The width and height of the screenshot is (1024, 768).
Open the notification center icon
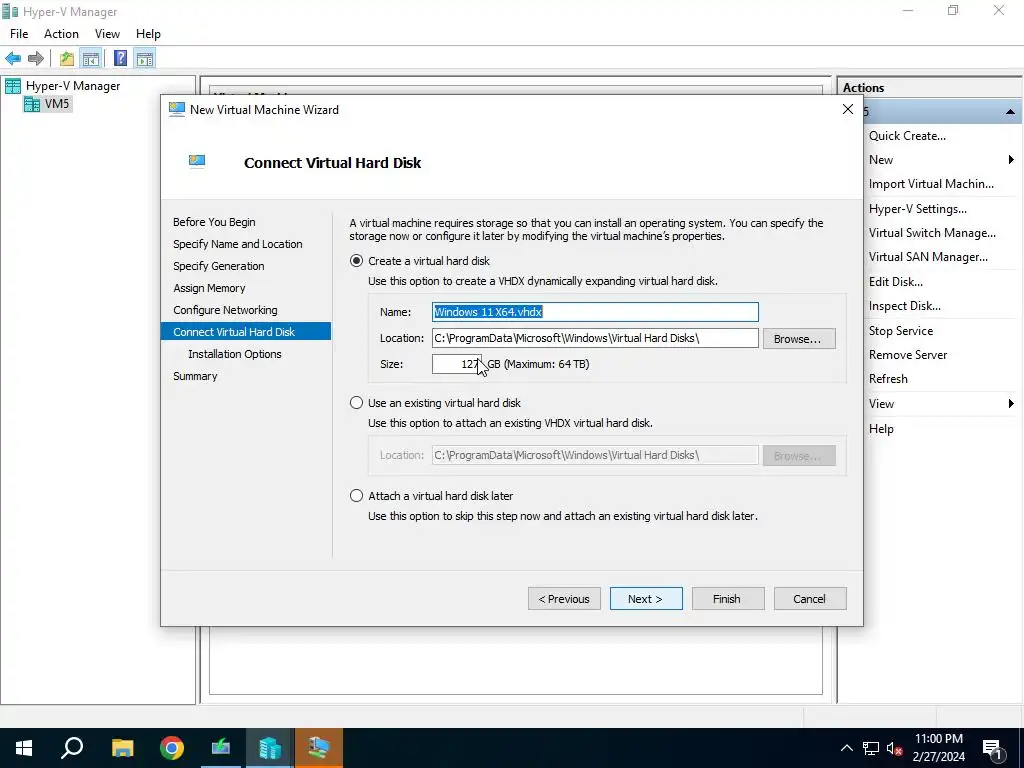(x=992, y=749)
